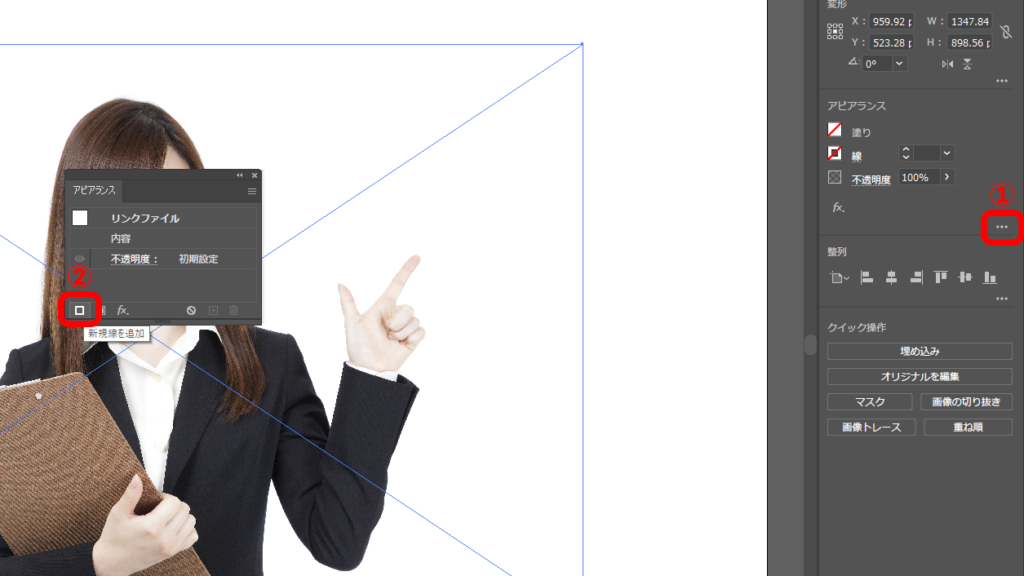Click the W width field 1347.84

pos(969,22)
